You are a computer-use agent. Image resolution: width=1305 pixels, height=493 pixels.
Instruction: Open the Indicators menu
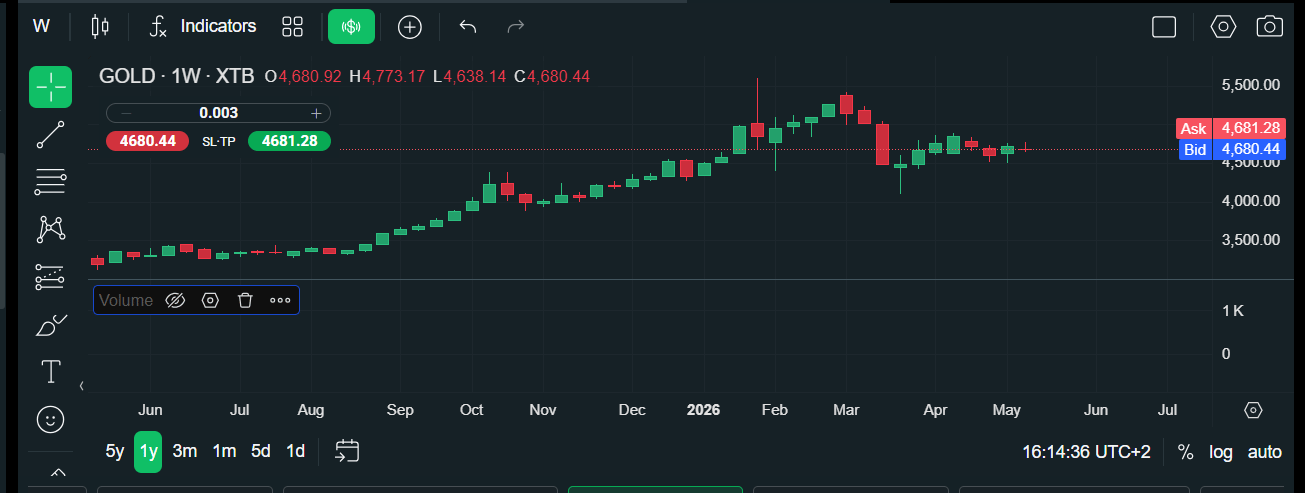coord(203,27)
